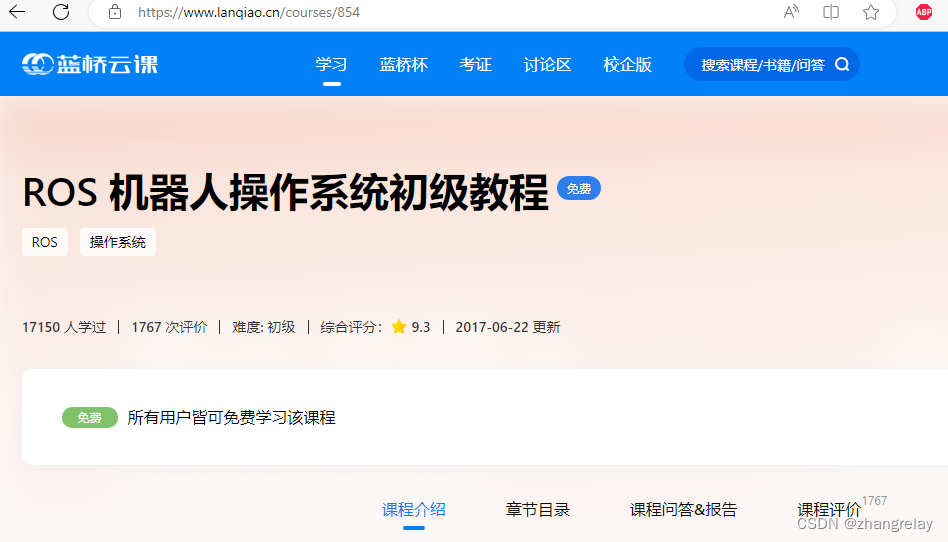
Task: Activate the read aloud icon
Action: (791, 11)
